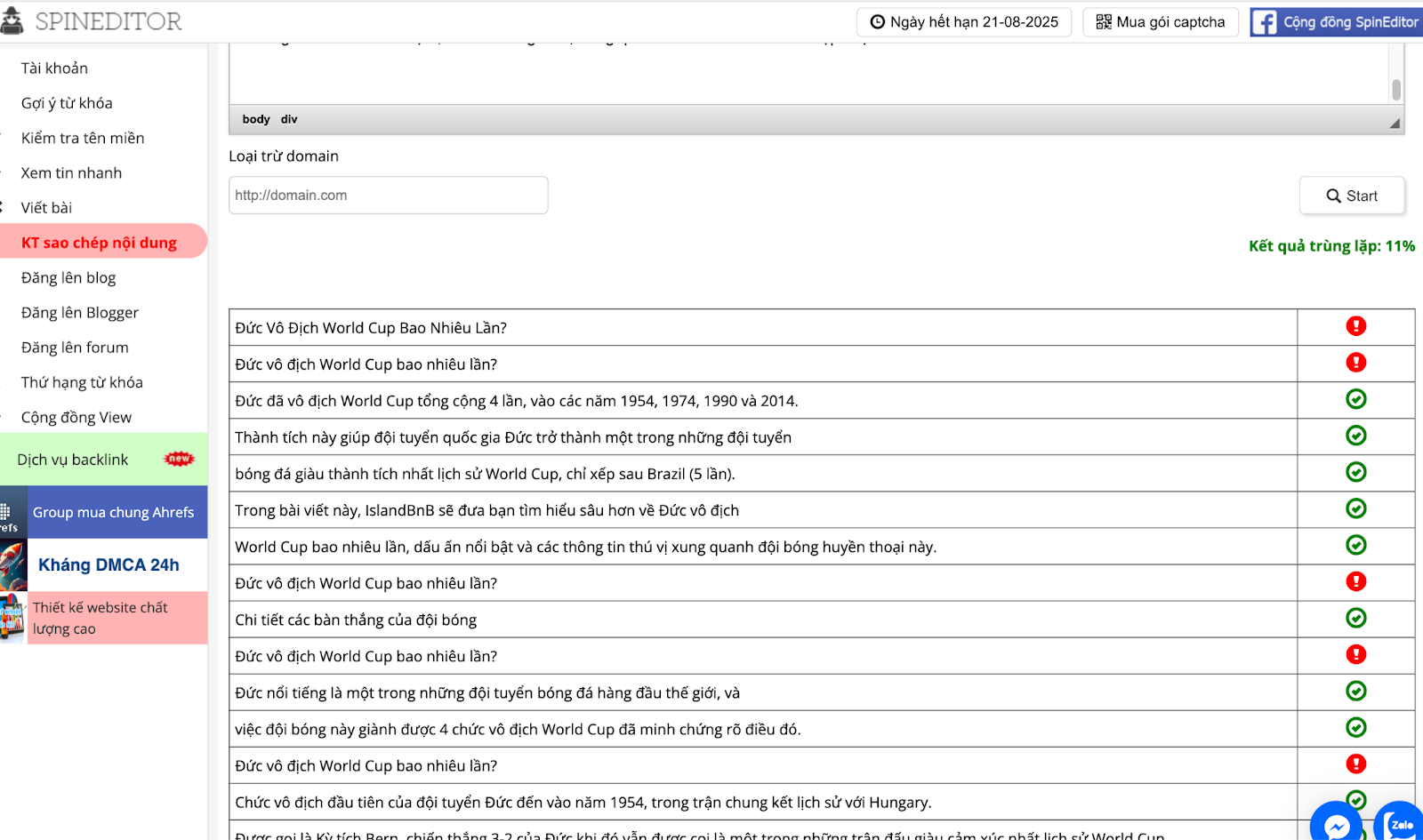The height and width of the screenshot is (840, 1423).
Task: Click green check icon for 'Trong bài viết này, IslandBnB' row
Action: (1355, 508)
